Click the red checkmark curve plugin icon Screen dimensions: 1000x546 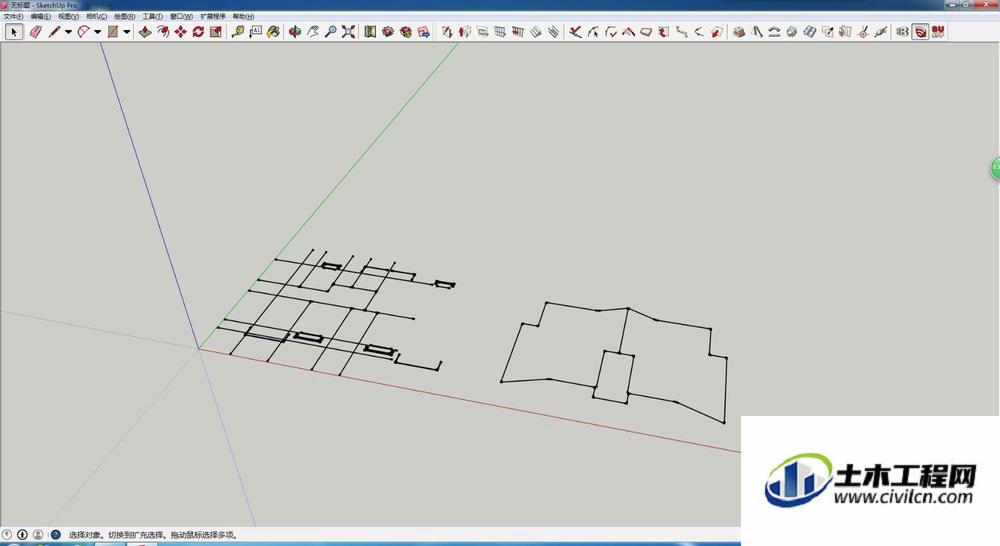[611, 31]
